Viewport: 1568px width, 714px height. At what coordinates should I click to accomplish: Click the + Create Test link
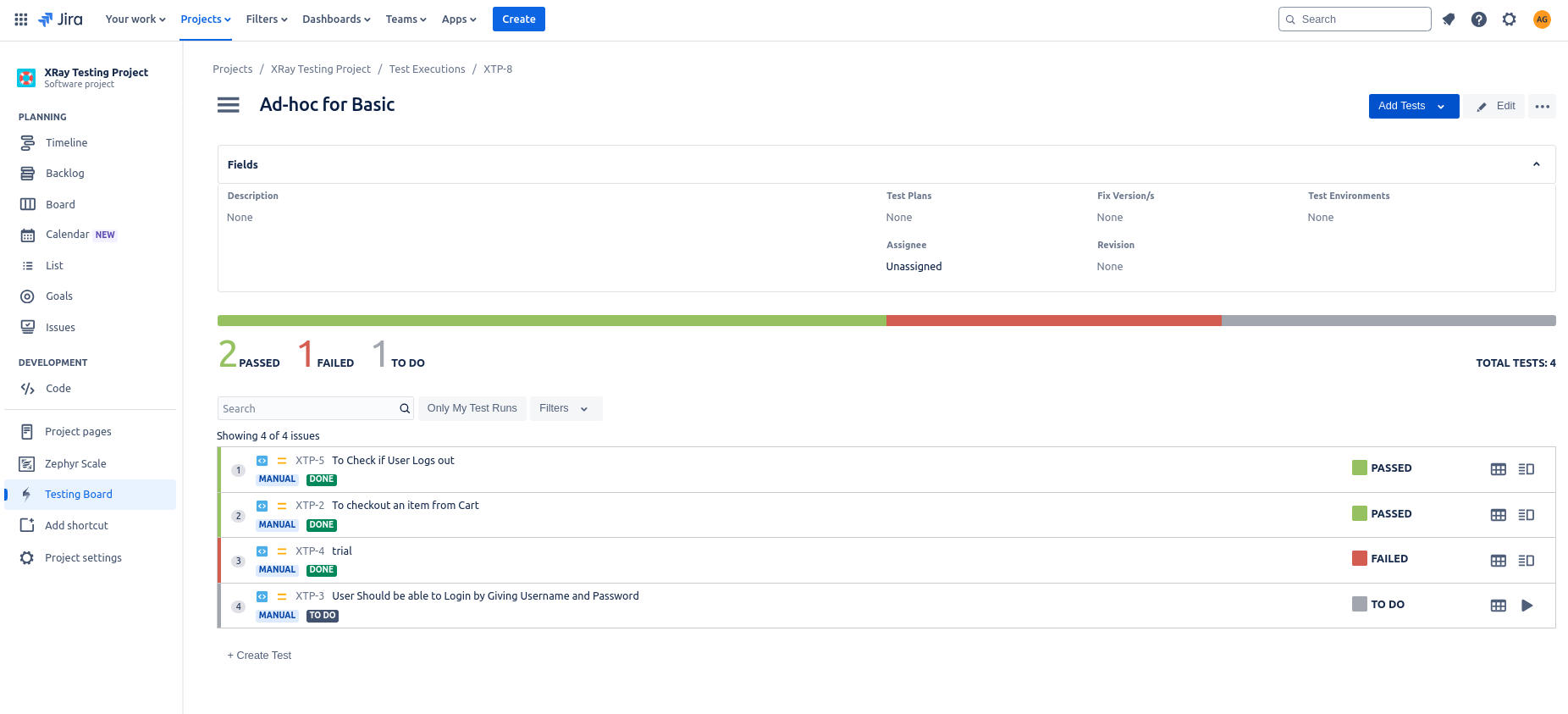pyautogui.click(x=259, y=656)
